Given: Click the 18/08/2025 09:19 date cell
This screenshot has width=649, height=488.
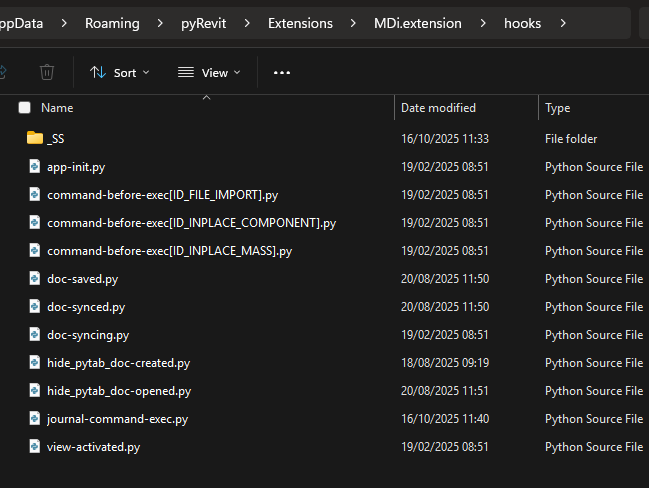Looking at the screenshot, I should (445, 363).
